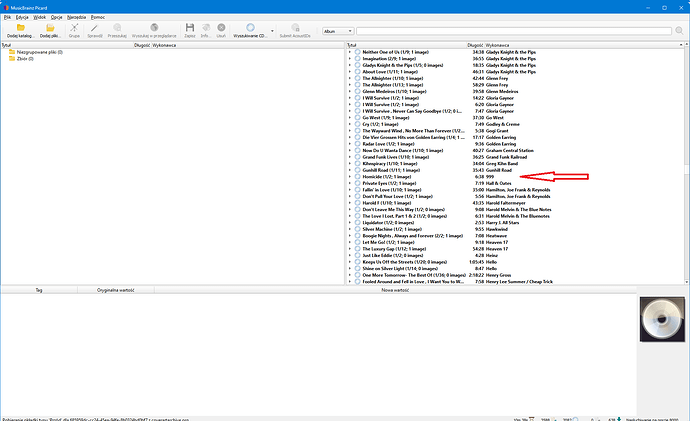Sort right pane by Długość column
Screen dimensions: 690x421
point(475,45)
